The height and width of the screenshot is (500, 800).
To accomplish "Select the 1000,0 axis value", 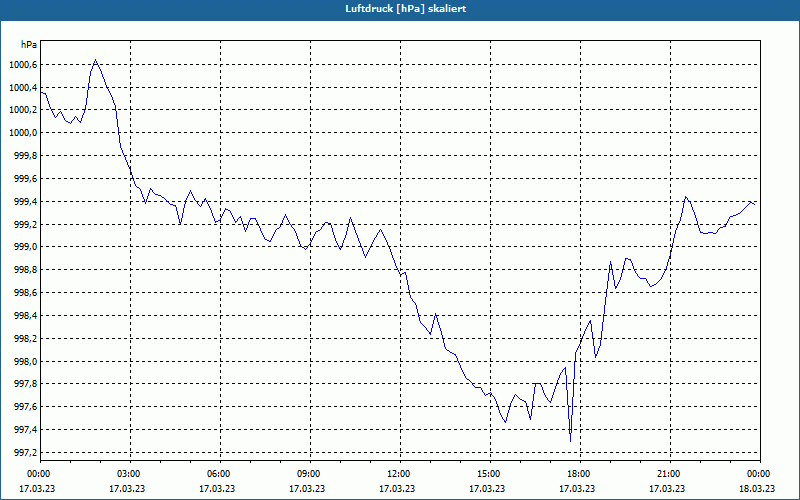I will 23,133.
